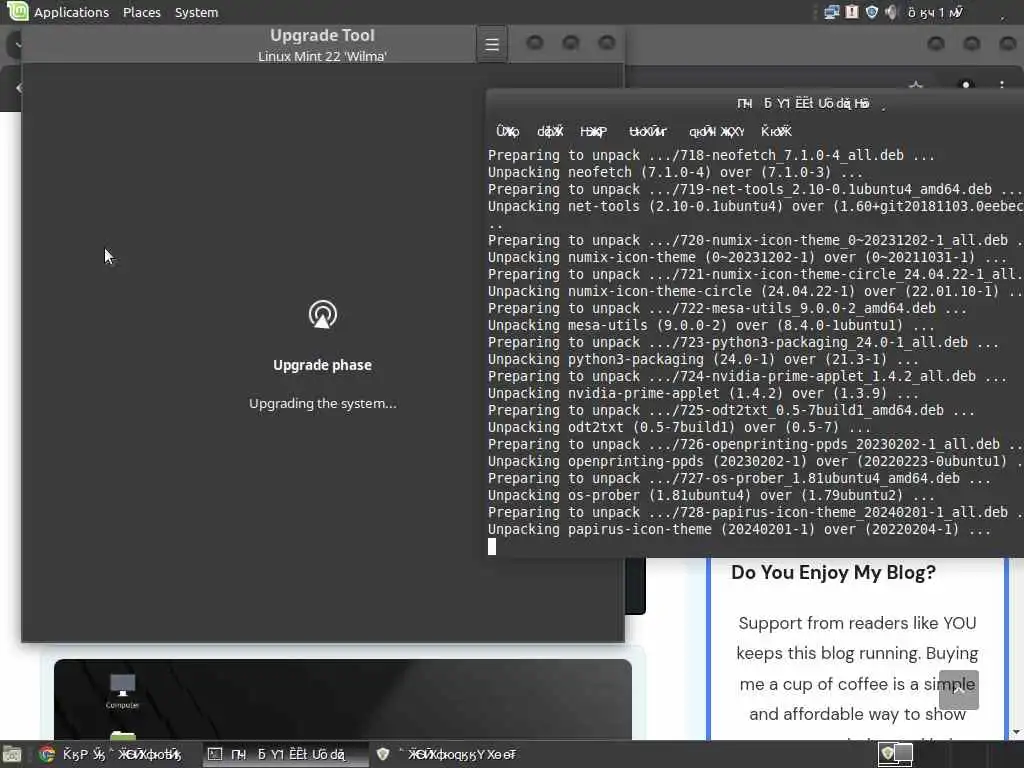Click the browser scrollbar down arrow

tap(1017, 733)
